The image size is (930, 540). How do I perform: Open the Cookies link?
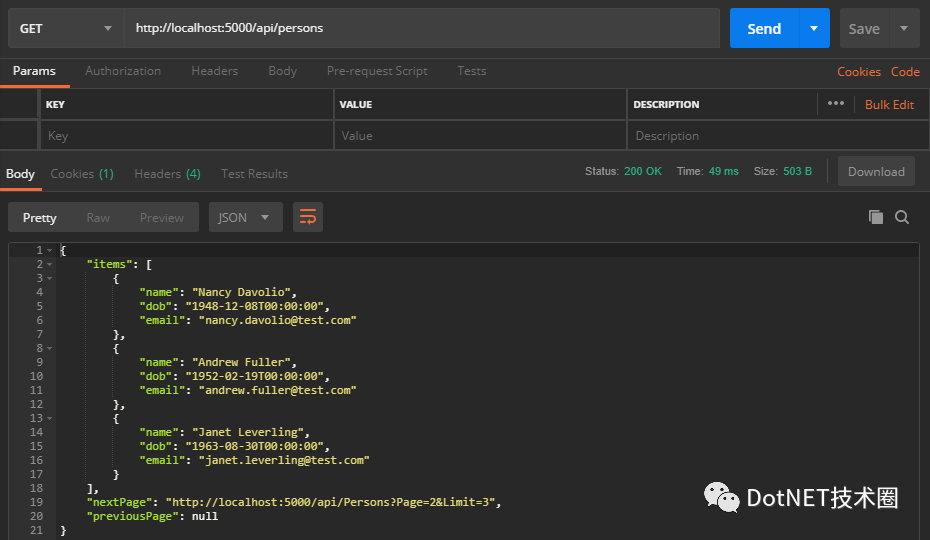(859, 72)
